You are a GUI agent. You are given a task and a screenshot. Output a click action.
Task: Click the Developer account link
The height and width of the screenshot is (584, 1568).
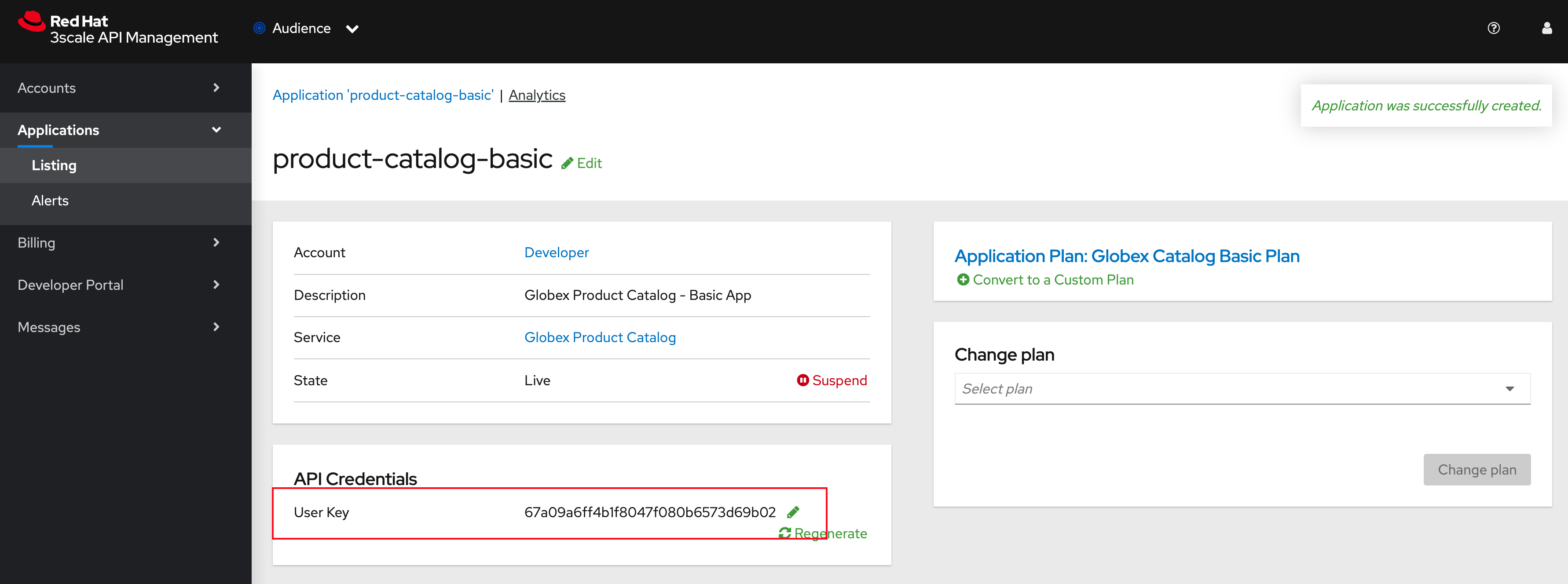tap(556, 252)
